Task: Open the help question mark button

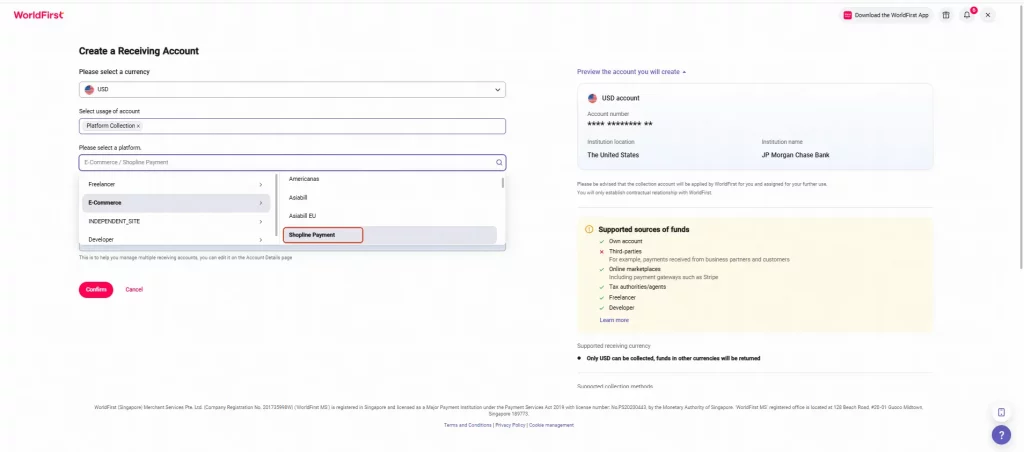Action: tap(1001, 434)
